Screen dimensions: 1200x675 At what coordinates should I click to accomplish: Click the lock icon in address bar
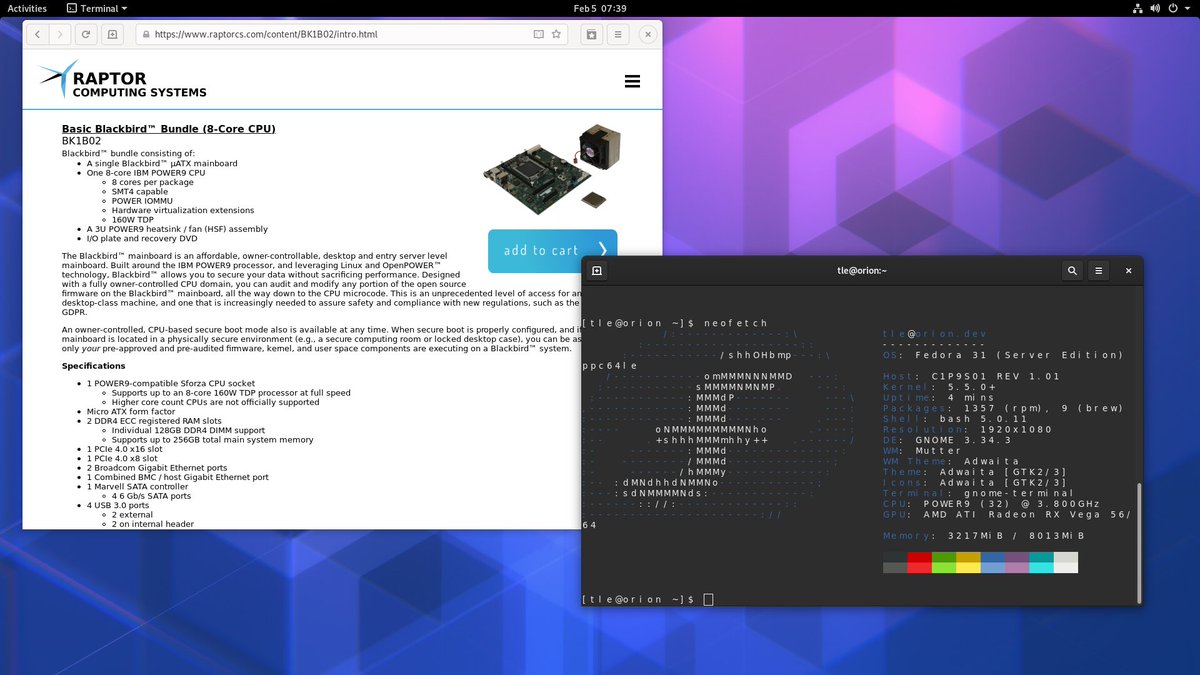click(146, 34)
